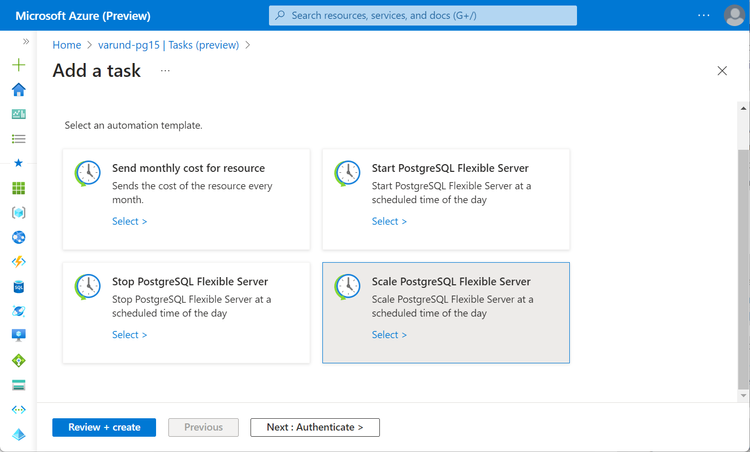Open SQL databases sidebar icon
The width and height of the screenshot is (750, 452).
click(18, 286)
